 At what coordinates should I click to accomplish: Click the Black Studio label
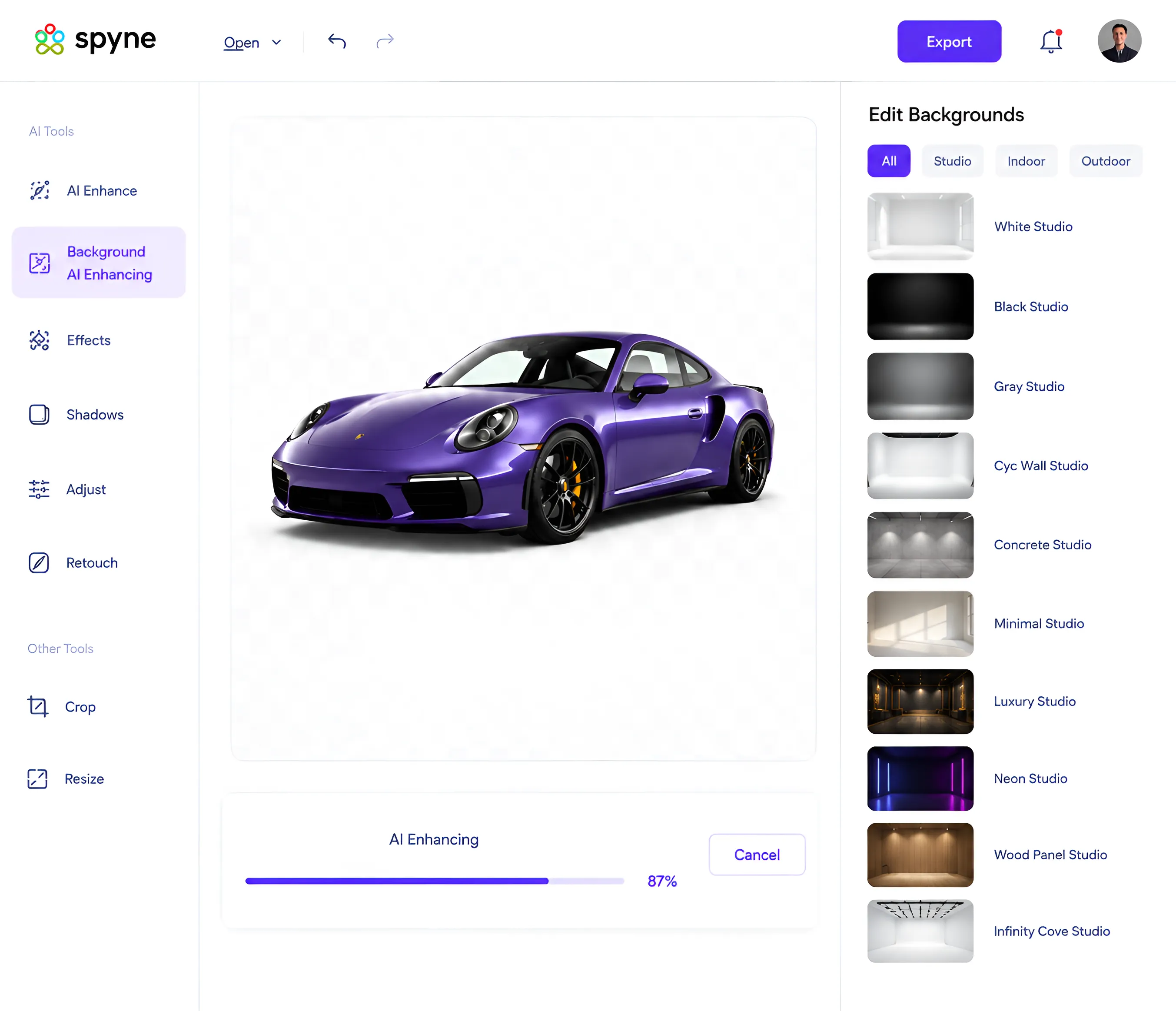(1031, 306)
